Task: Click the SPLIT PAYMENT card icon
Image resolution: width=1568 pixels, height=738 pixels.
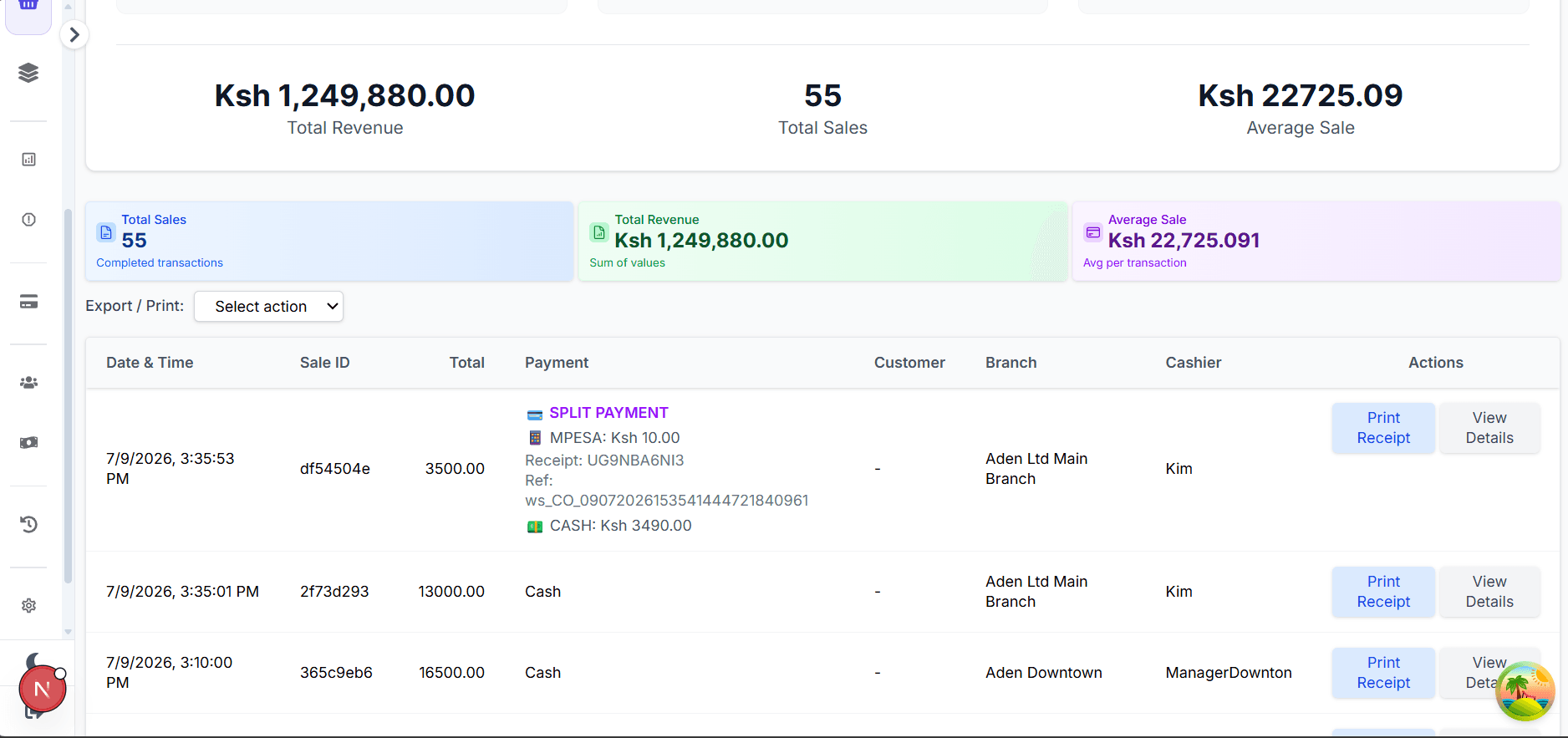Action: point(535,415)
